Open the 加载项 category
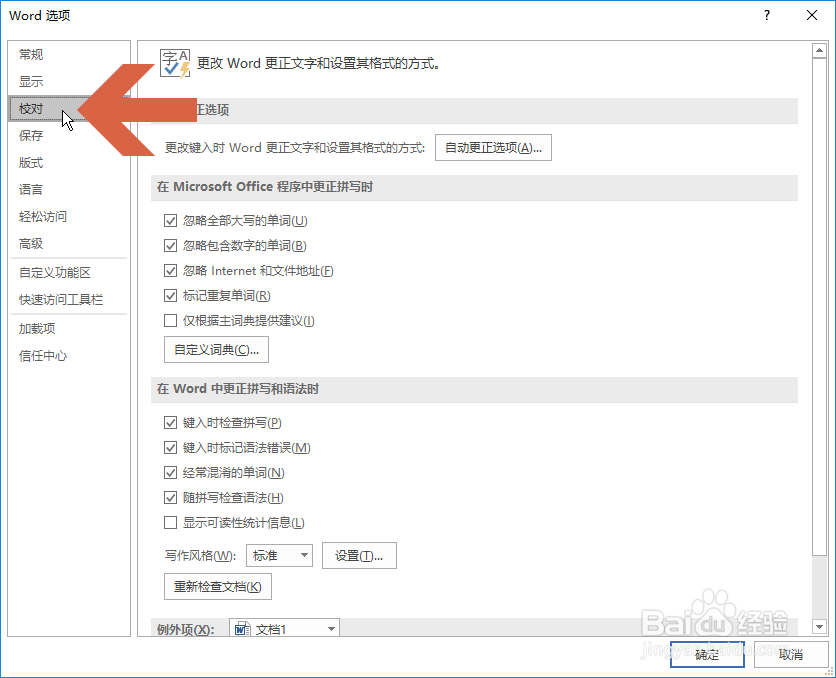Viewport: 836px width, 678px height. [x=69, y=329]
